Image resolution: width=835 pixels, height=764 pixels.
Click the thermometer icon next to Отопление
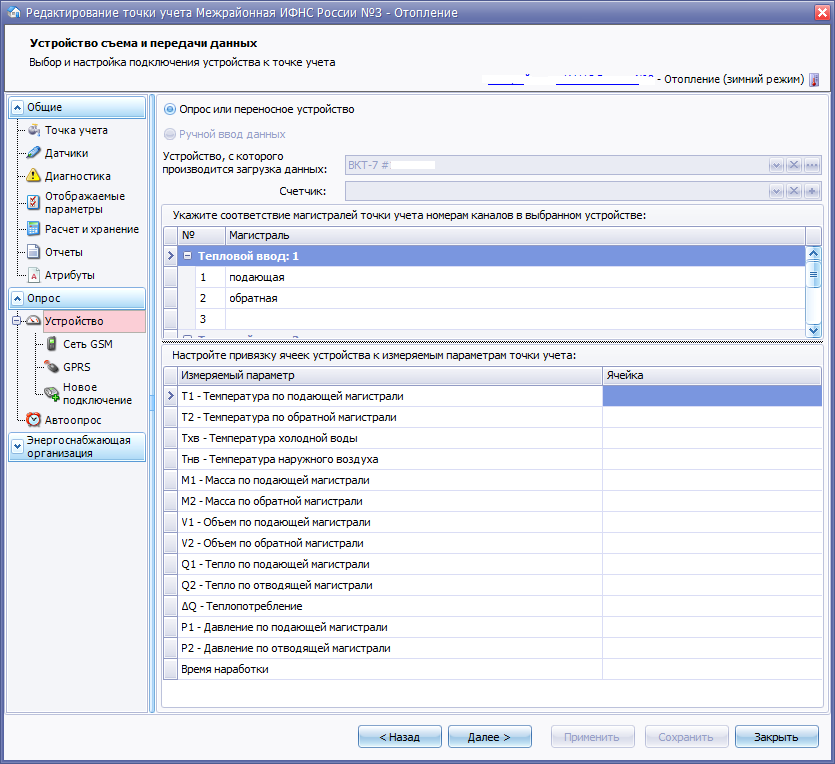(814, 80)
